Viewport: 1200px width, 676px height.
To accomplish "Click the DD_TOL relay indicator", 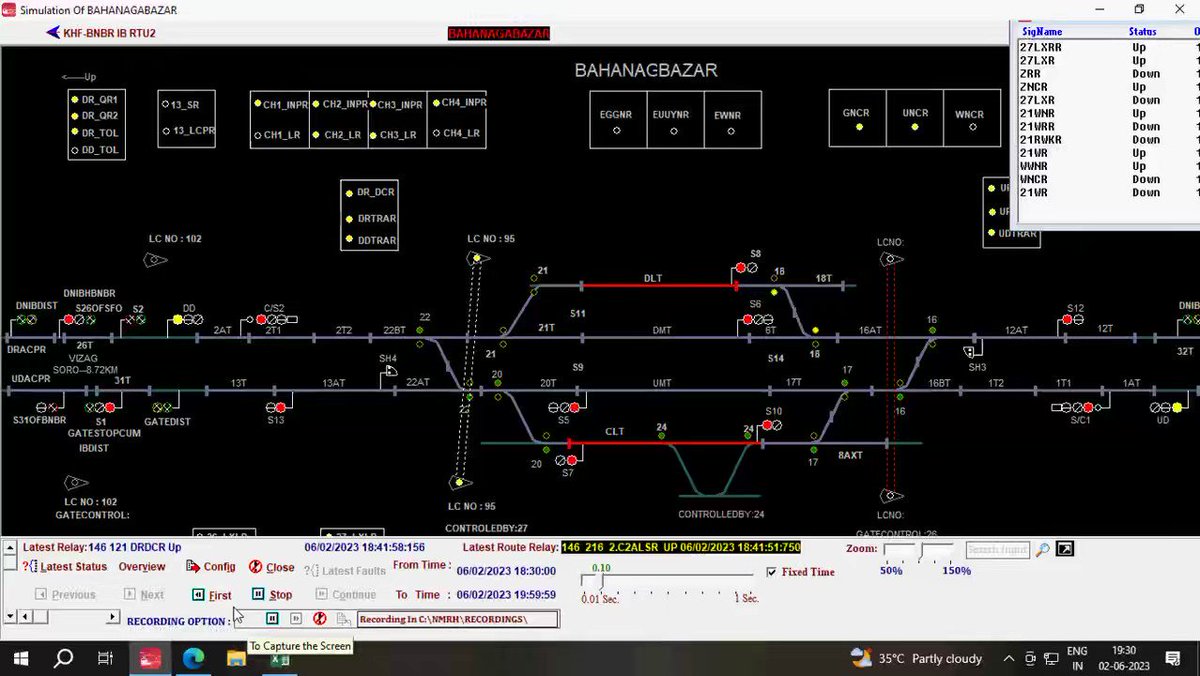I will pyautogui.click(x=74, y=151).
